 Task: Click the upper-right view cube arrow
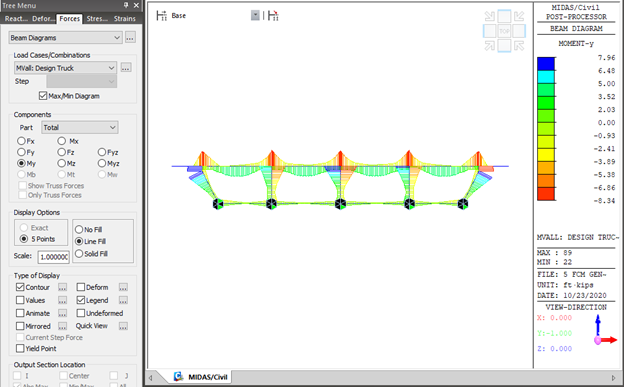(519, 16)
